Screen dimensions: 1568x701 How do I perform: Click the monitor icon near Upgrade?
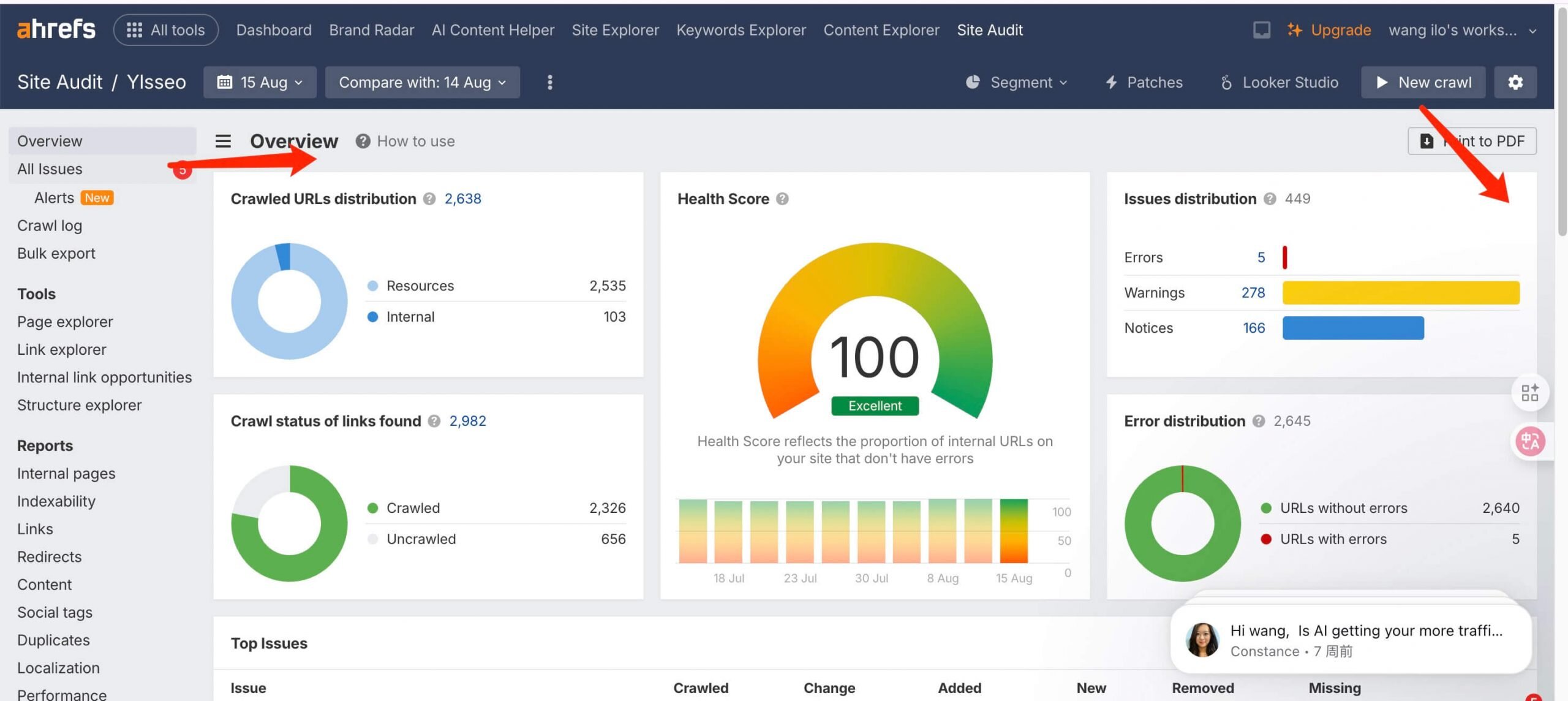point(1261,29)
